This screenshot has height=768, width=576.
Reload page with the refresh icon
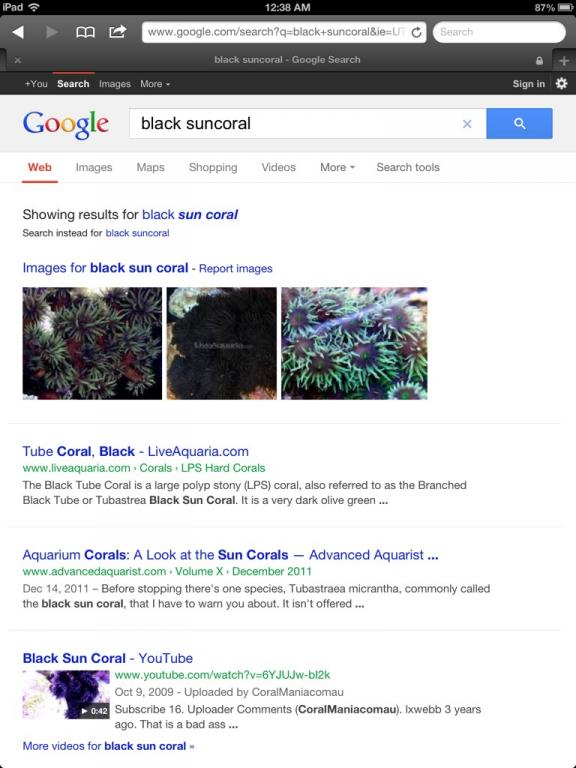point(416,32)
